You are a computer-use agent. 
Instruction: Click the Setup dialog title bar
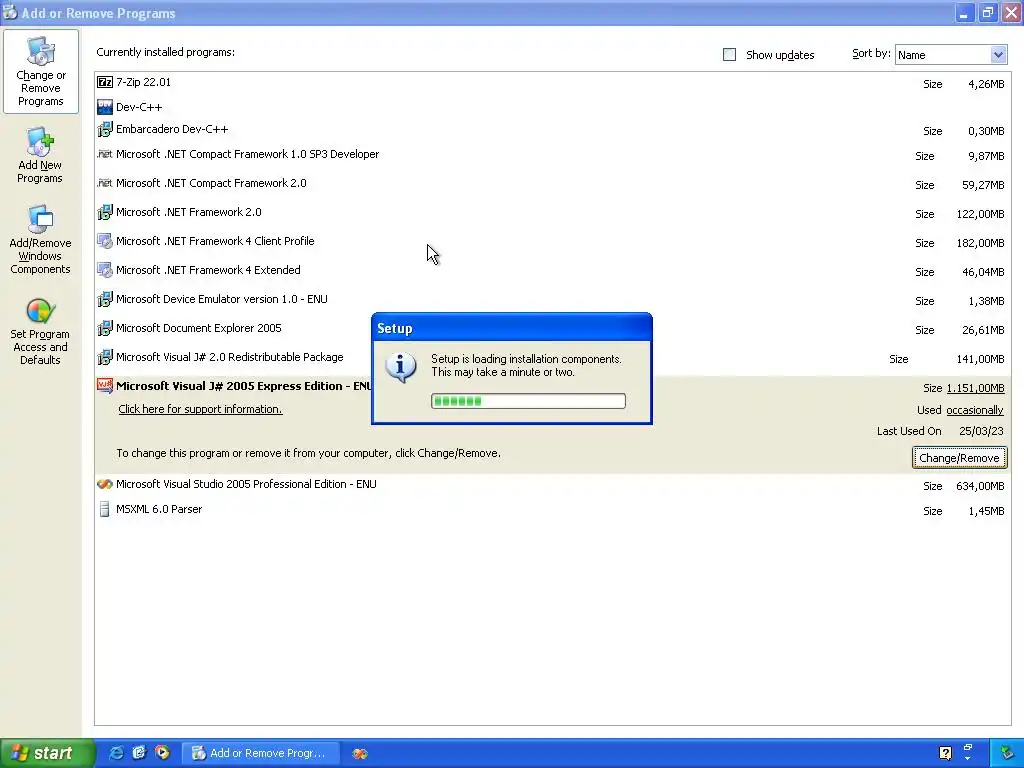(x=511, y=328)
